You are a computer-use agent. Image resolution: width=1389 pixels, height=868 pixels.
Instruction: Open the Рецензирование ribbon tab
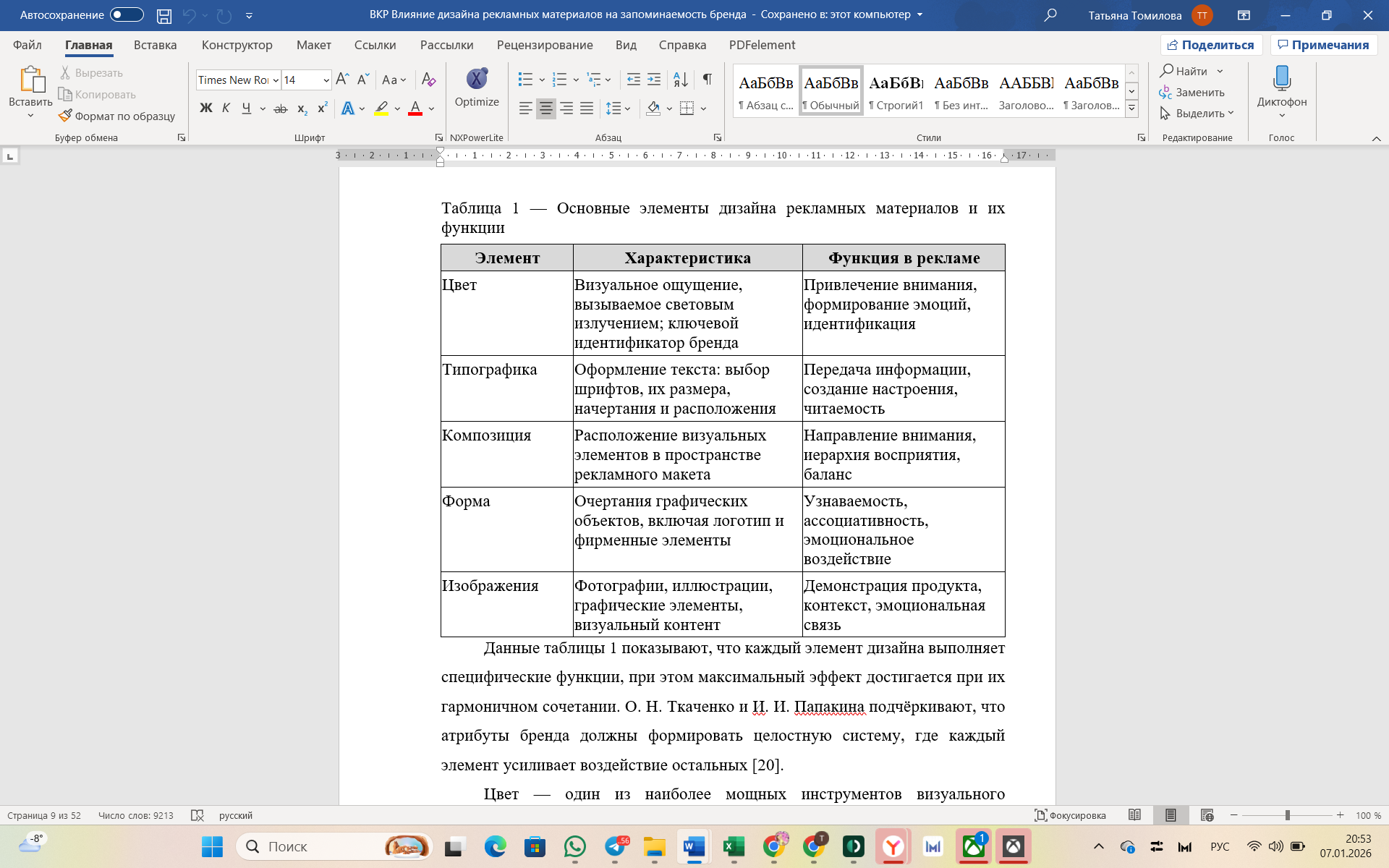[x=544, y=45]
